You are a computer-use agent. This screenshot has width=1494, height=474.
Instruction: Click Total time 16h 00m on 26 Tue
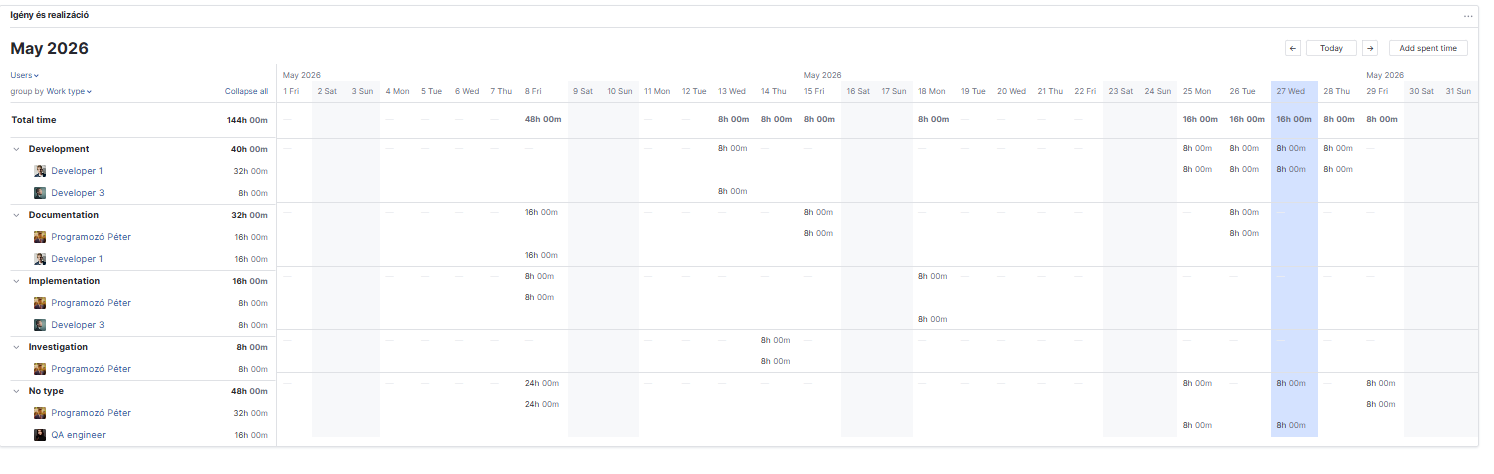click(x=1247, y=119)
